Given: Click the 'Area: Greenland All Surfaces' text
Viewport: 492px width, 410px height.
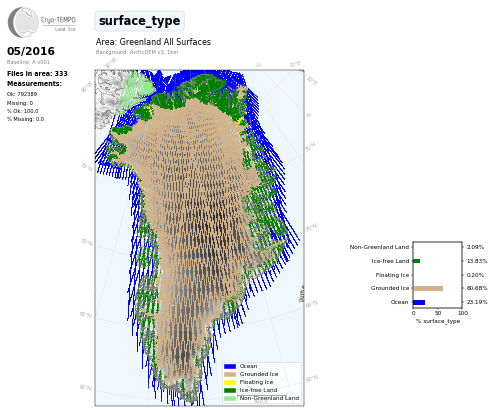Looking at the screenshot, I should point(153,42).
